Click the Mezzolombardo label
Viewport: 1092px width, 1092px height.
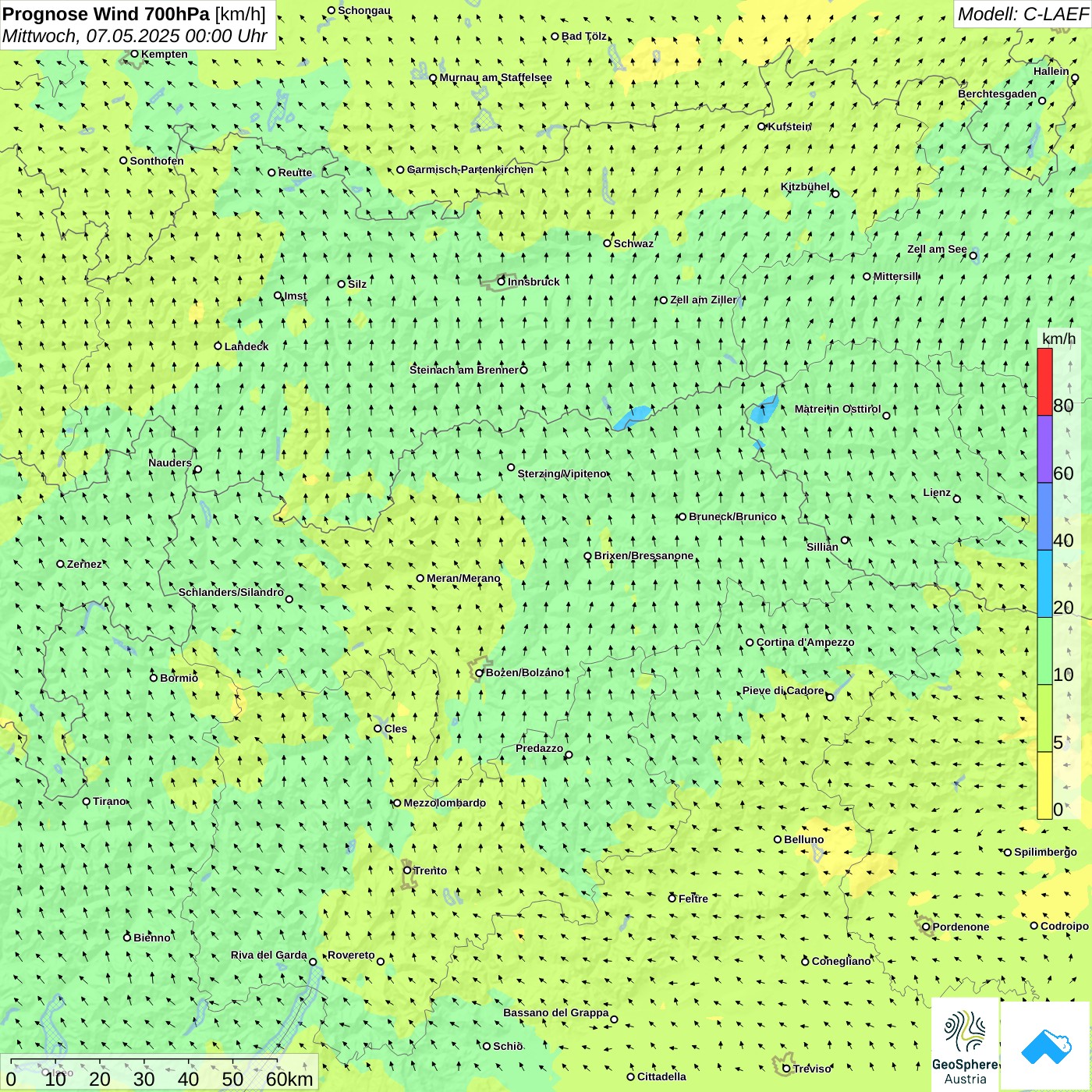(445, 803)
